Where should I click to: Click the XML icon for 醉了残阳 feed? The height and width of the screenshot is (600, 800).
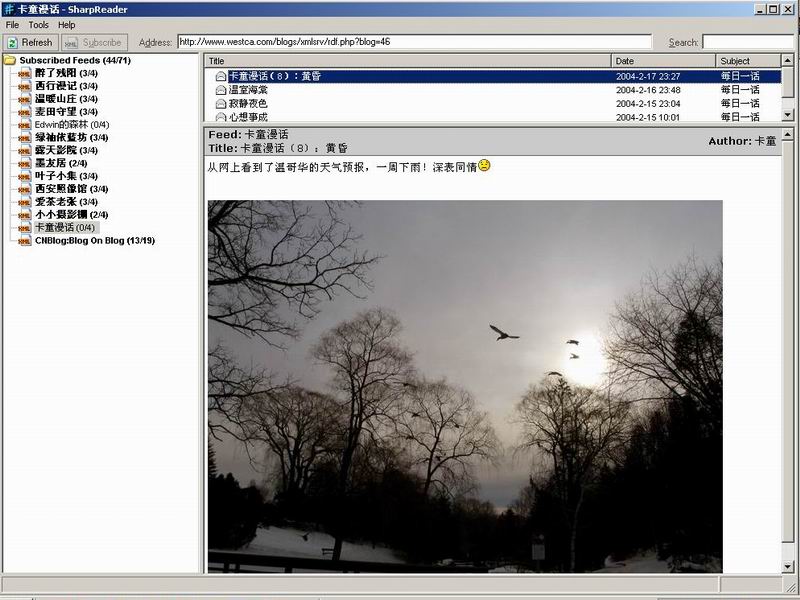24,73
